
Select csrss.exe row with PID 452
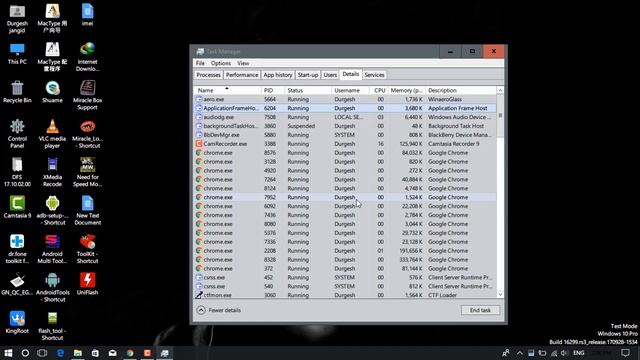[345, 278]
